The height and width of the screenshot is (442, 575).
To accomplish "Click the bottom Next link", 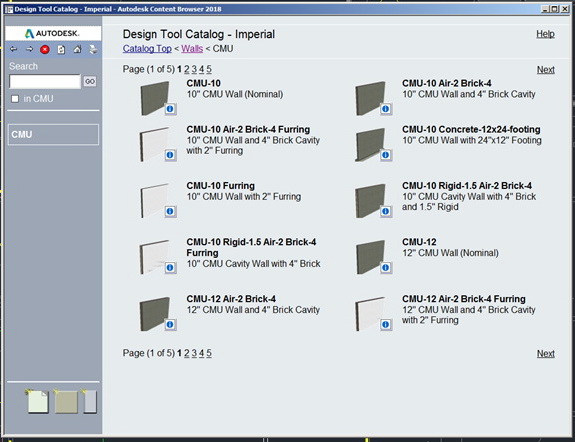I will tap(546, 354).
